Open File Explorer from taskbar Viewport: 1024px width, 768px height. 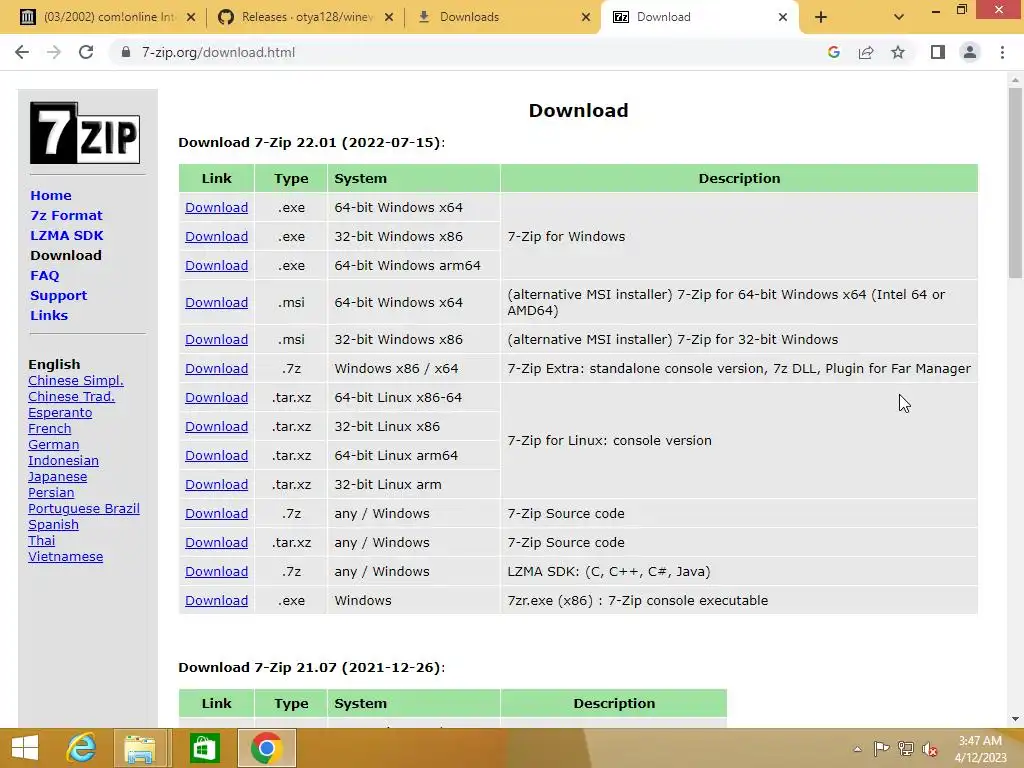point(140,748)
